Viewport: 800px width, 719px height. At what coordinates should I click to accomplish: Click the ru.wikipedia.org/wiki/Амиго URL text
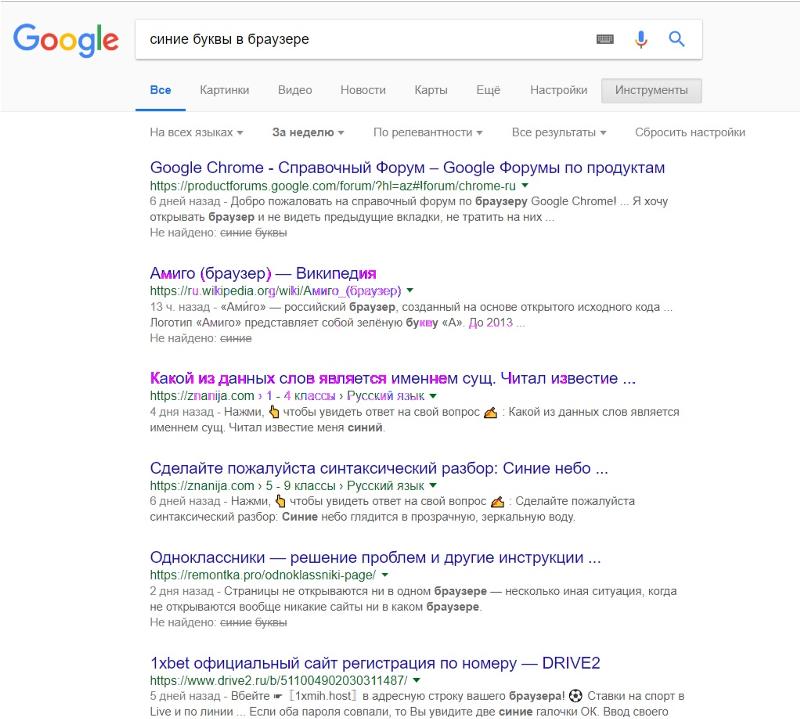[x=276, y=291]
